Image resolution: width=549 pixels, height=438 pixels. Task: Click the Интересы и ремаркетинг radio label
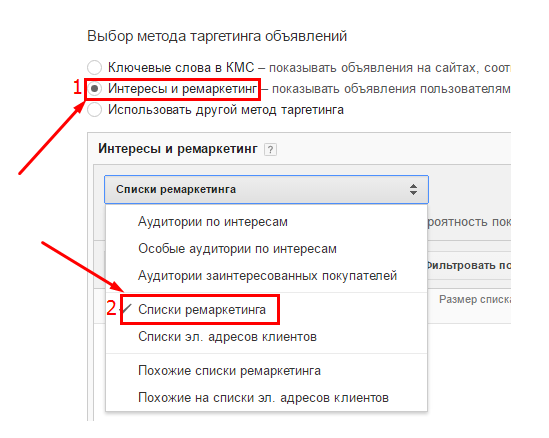(x=182, y=89)
